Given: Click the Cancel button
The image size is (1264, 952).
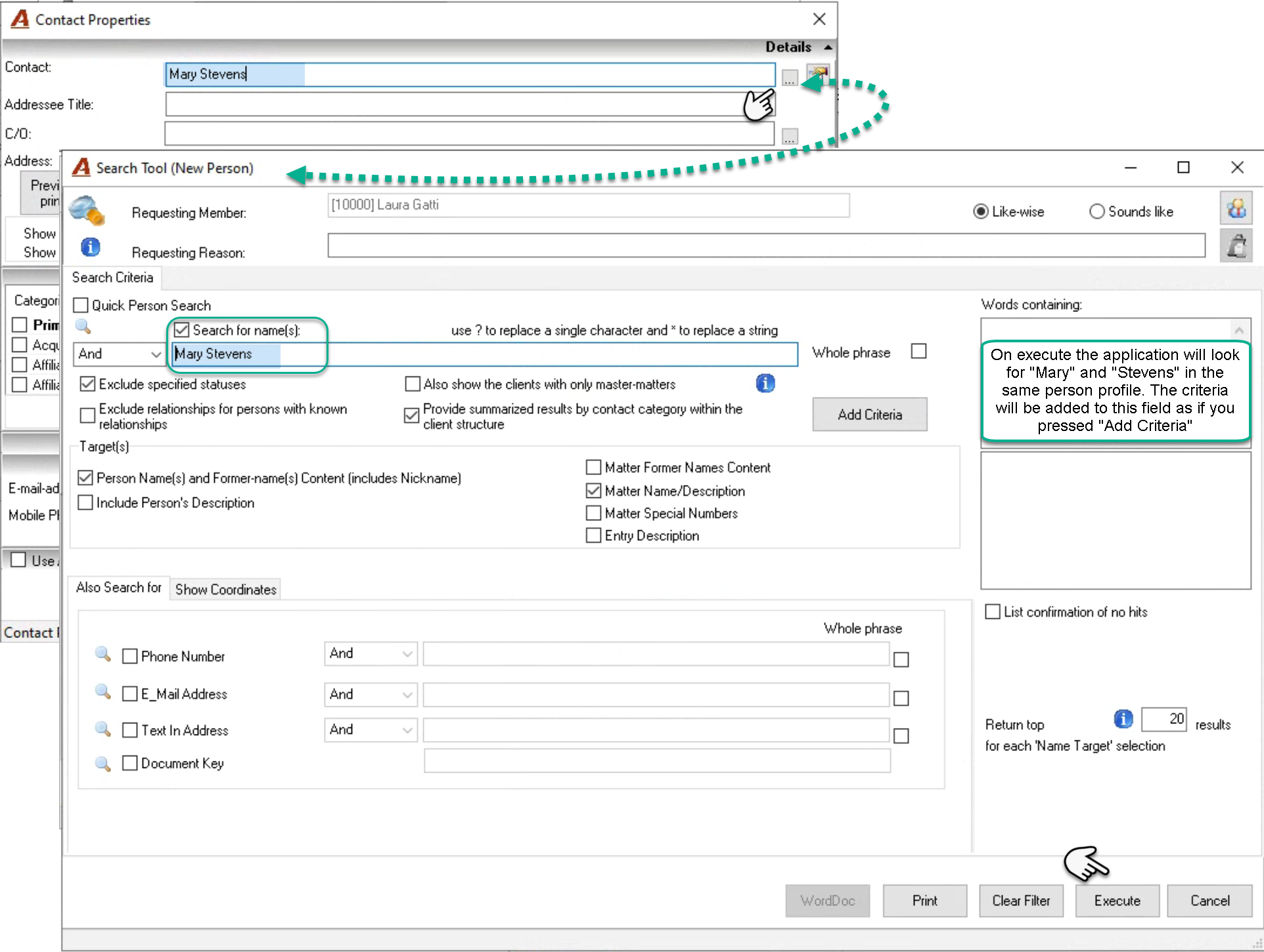Looking at the screenshot, I should pos(1209,901).
